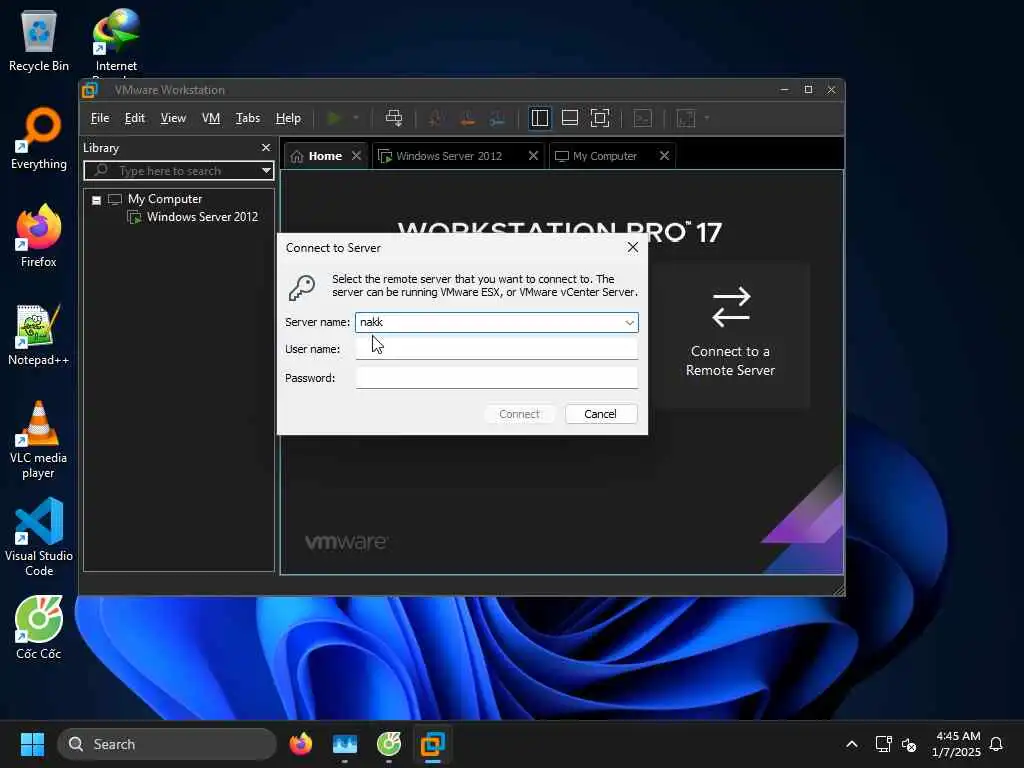The width and height of the screenshot is (1024, 768).
Task: Open the notification bell in taskbar
Action: click(997, 744)
